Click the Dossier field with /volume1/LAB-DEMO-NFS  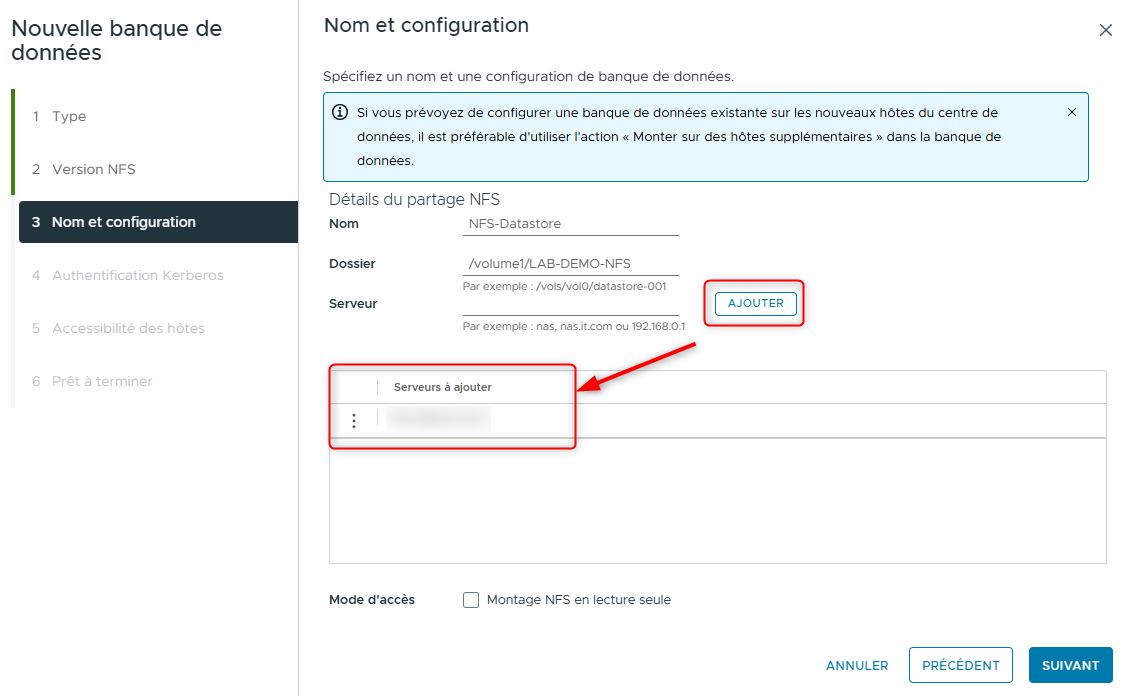tap(570, 264)
